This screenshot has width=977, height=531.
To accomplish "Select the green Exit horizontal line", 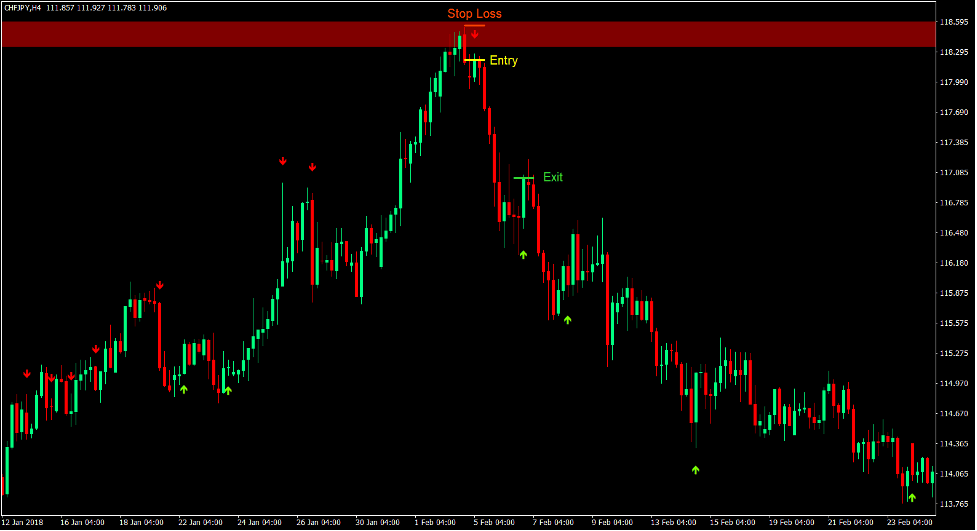I will tap(524, 178).
